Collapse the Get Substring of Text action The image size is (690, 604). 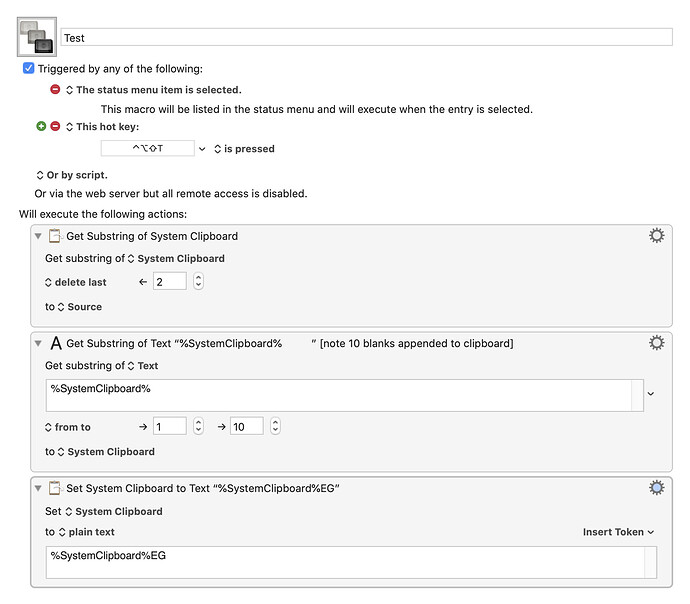pyautogui.click(x=39, y=343)
